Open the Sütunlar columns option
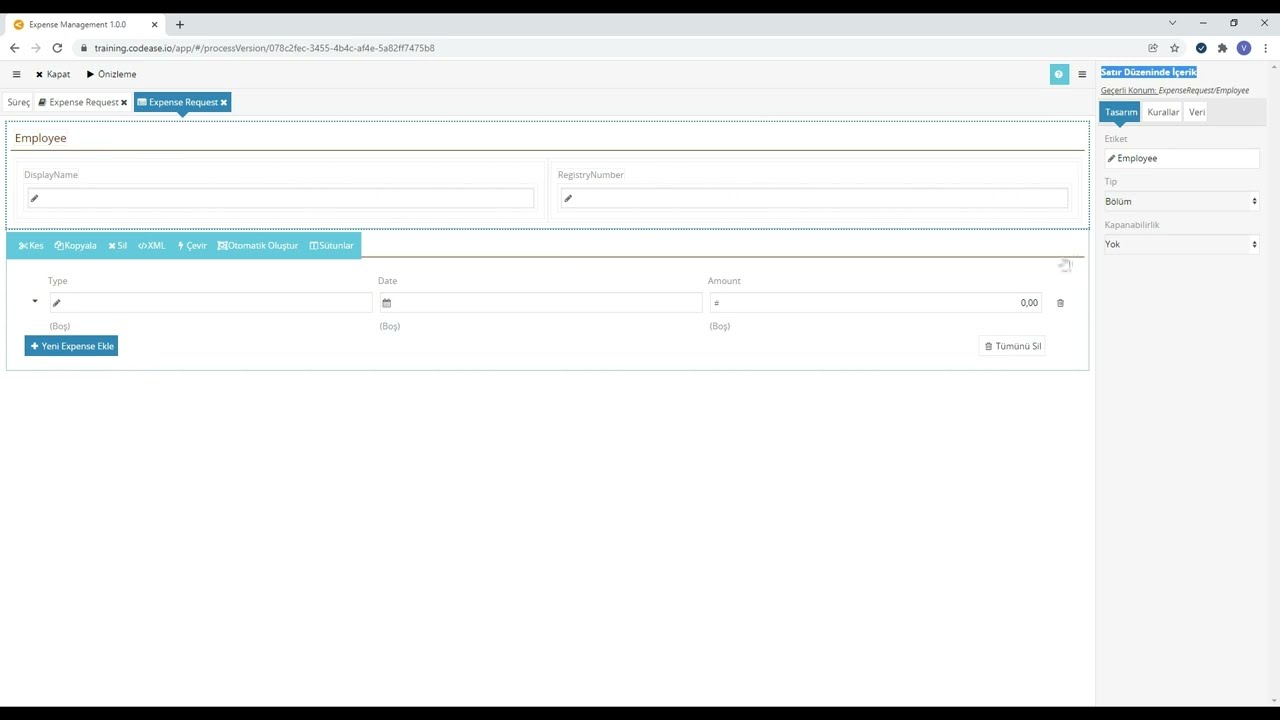Viewport: 1280px width, 720px height. (332, 246)
